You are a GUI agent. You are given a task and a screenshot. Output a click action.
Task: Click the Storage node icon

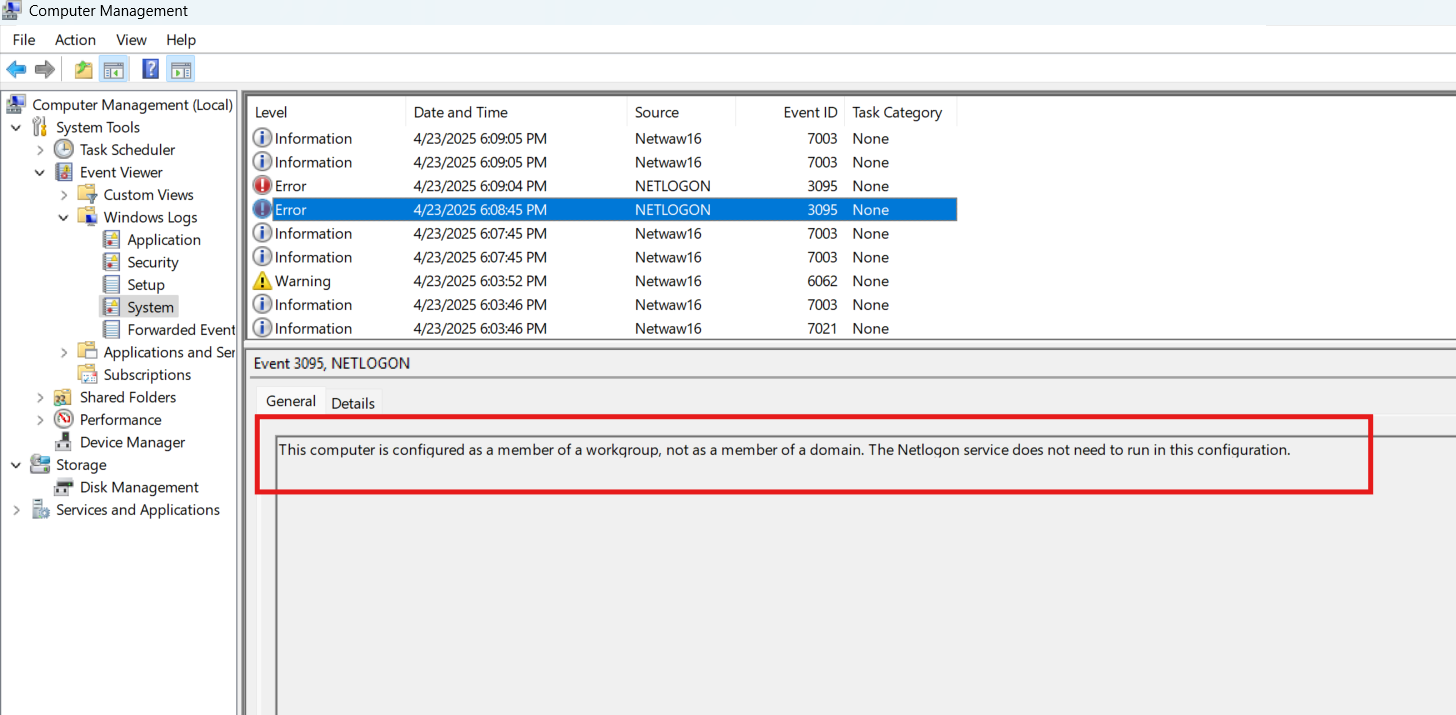point(40,464)
